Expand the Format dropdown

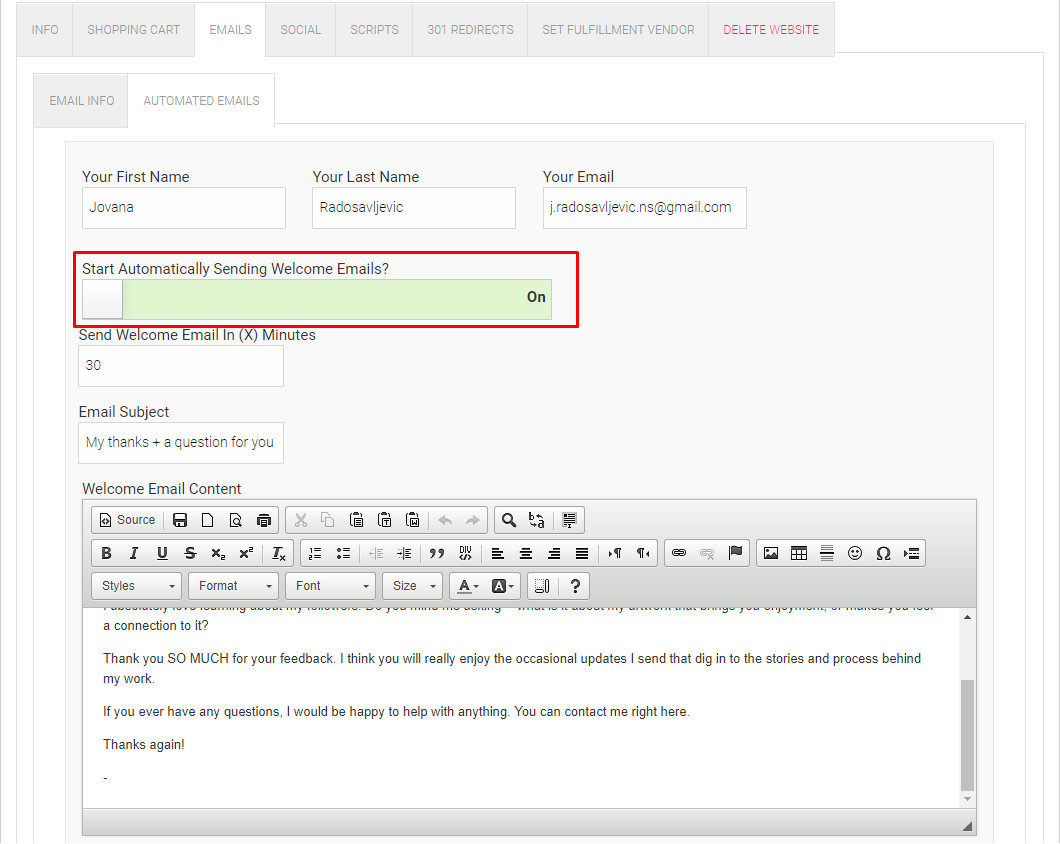point(235,586)
